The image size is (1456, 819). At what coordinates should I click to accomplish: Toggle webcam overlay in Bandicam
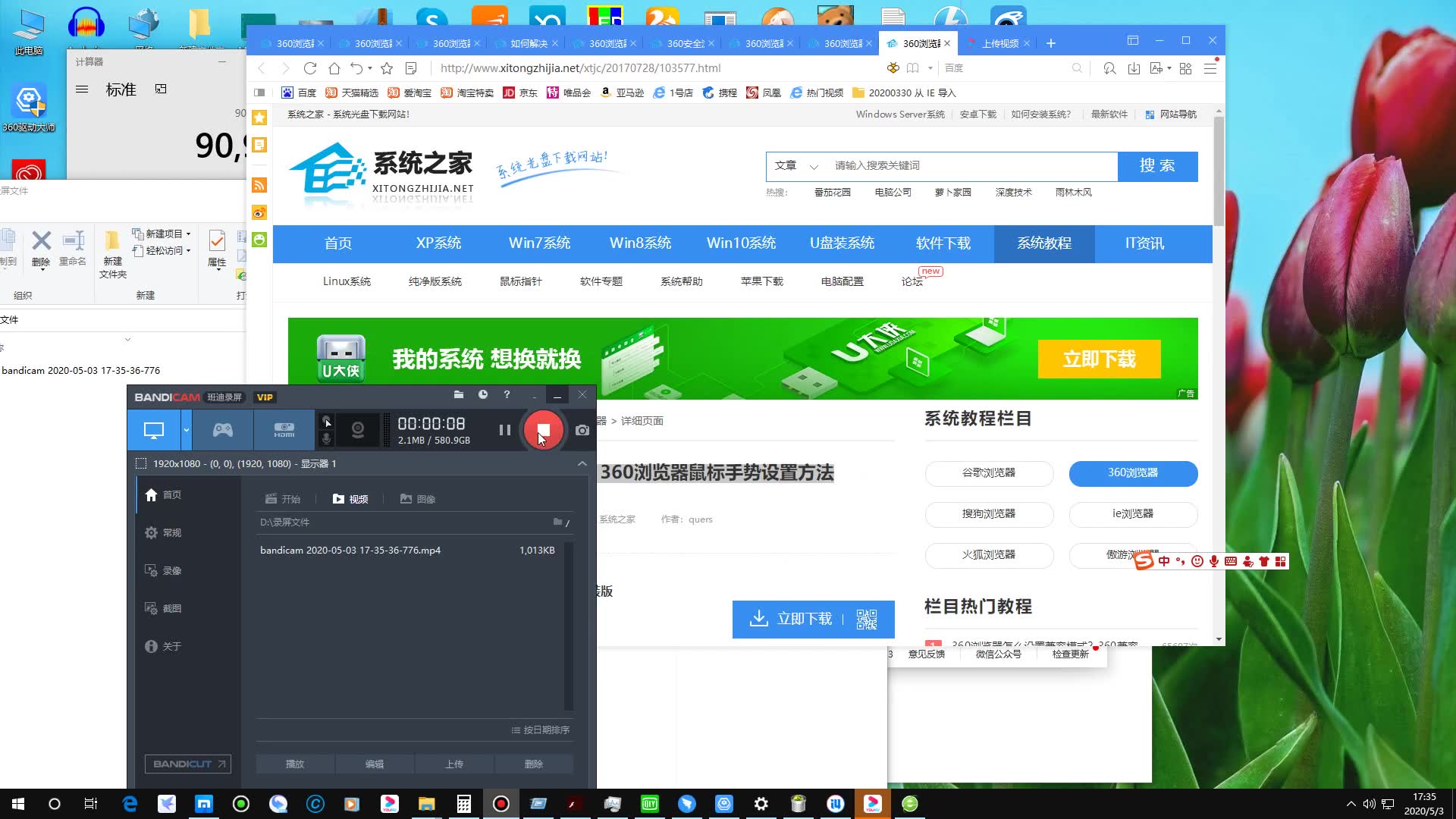358,430
